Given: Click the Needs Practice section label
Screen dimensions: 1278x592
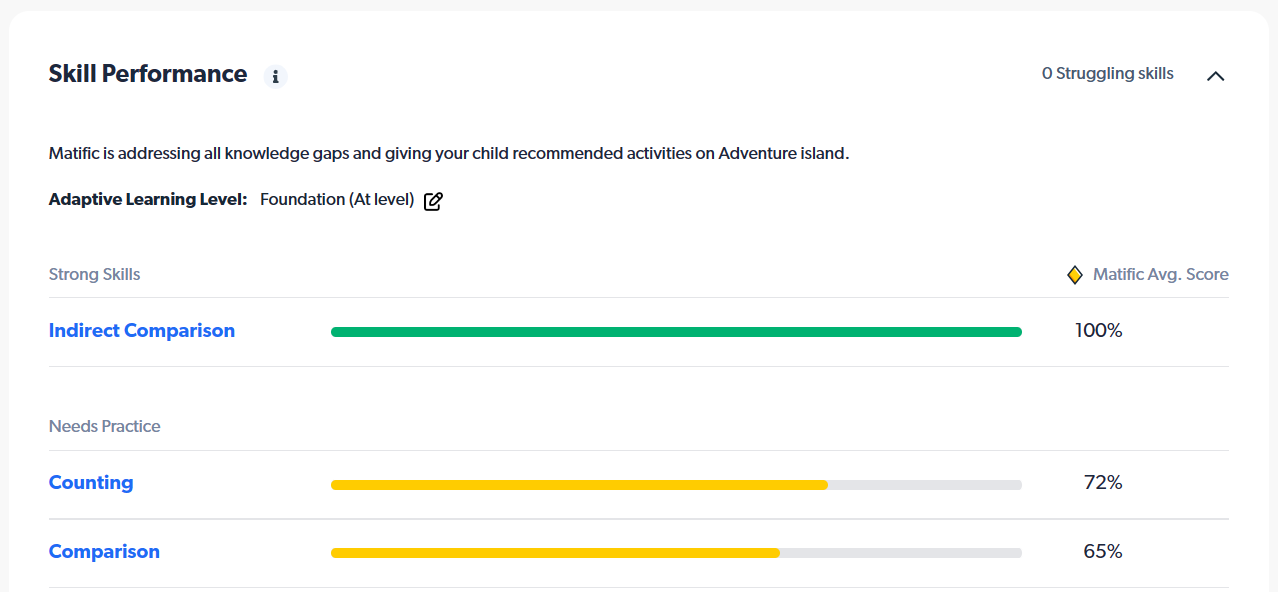Looking at the screenshot, I should tap(104, 426).
